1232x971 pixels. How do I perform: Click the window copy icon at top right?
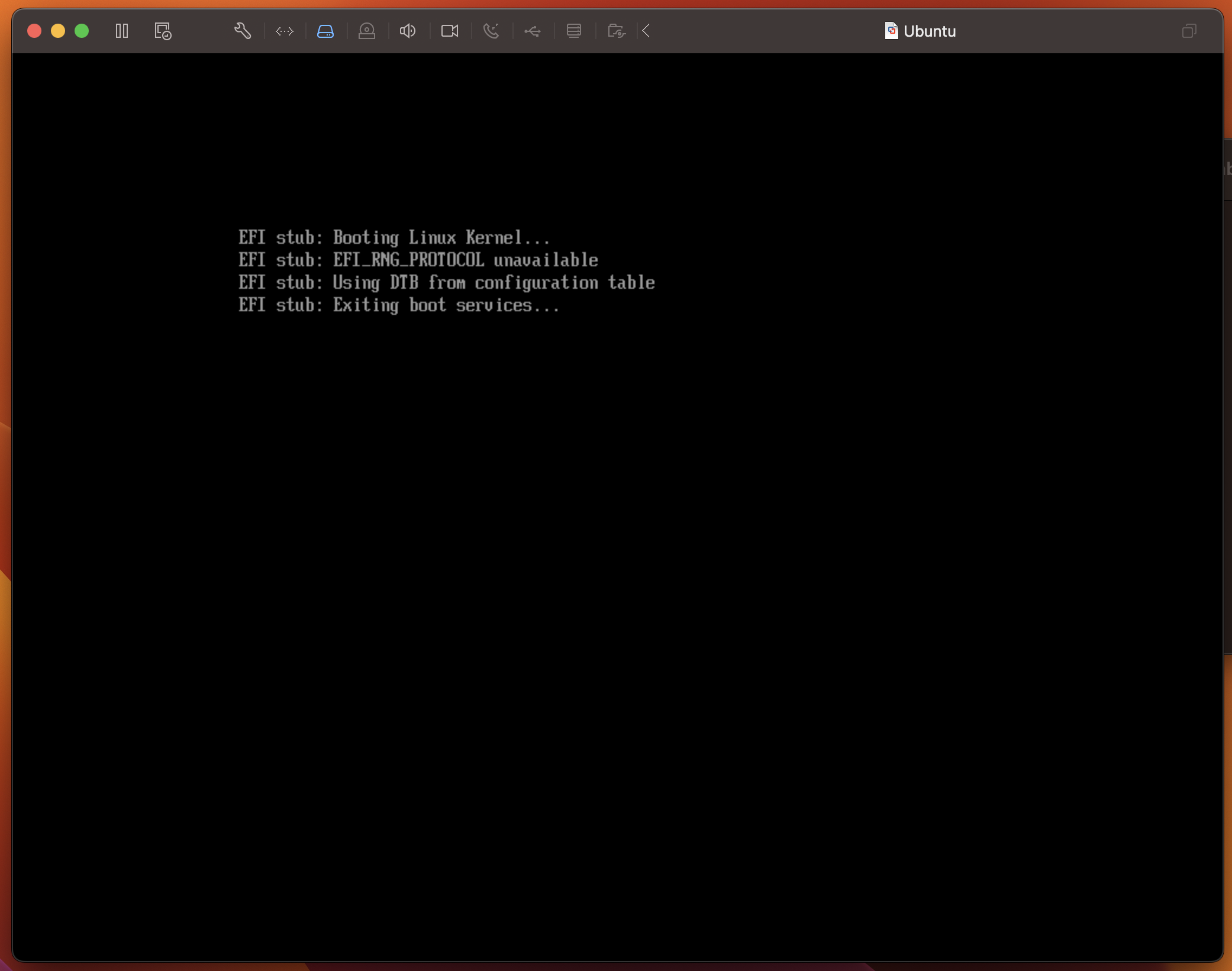point(1189,31)
